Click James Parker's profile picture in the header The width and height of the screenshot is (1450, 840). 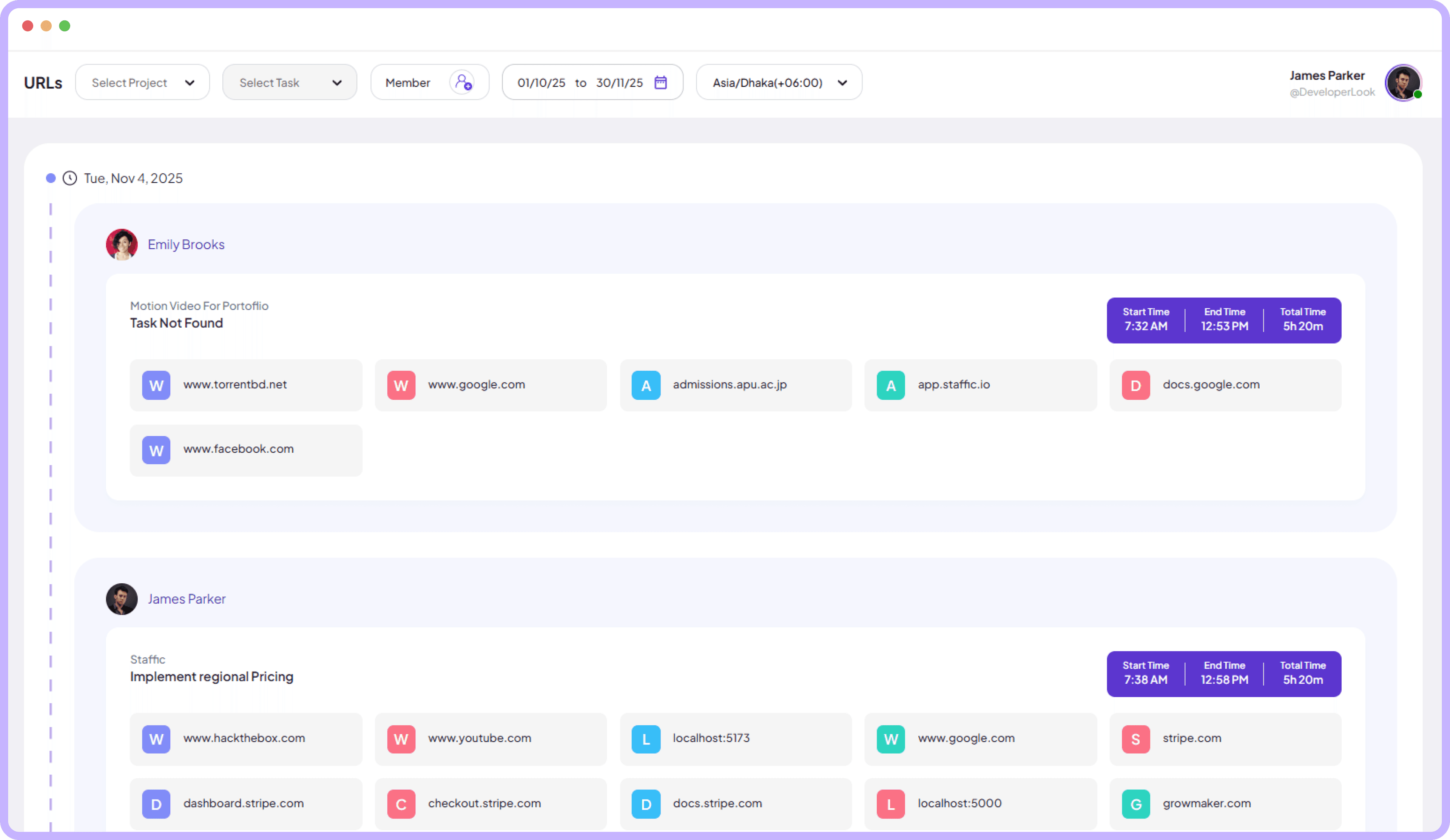click(x=1404, y=83)
